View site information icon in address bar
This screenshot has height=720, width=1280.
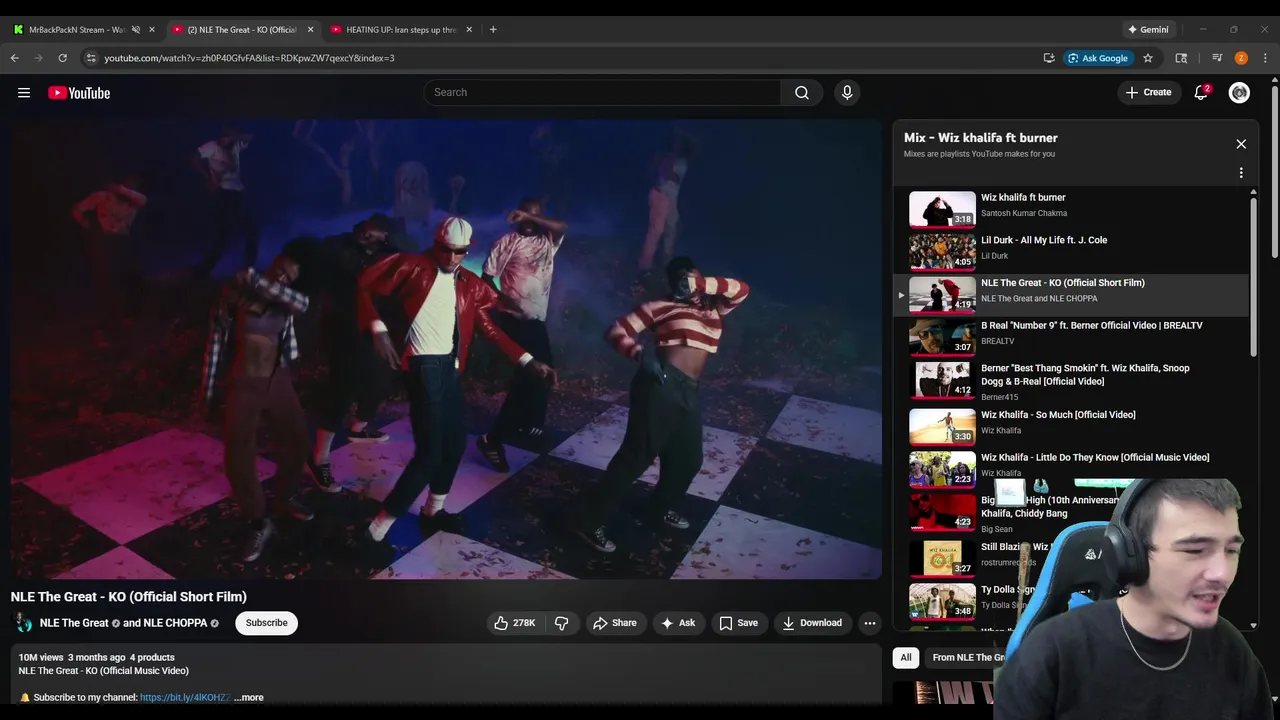91,58
